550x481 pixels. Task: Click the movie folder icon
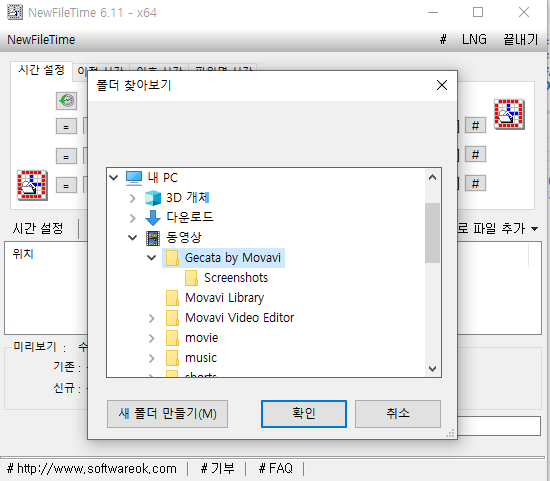click(x=172, y=338)
